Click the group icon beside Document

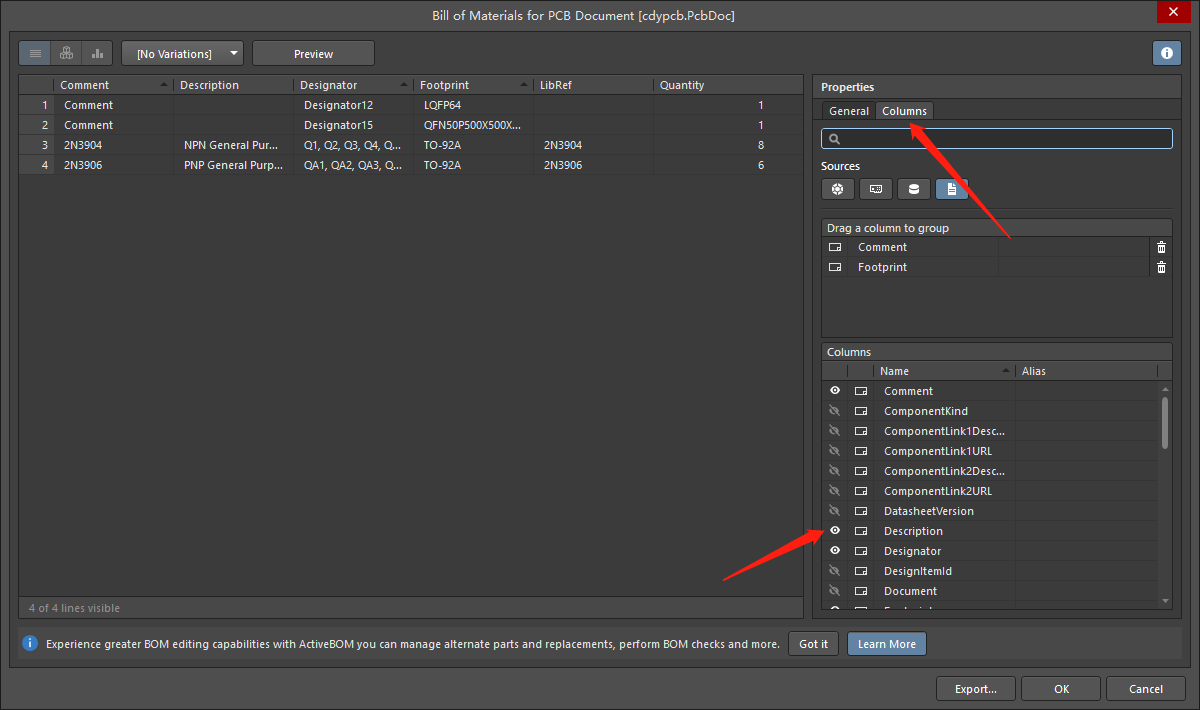click(x=861, y=591)
